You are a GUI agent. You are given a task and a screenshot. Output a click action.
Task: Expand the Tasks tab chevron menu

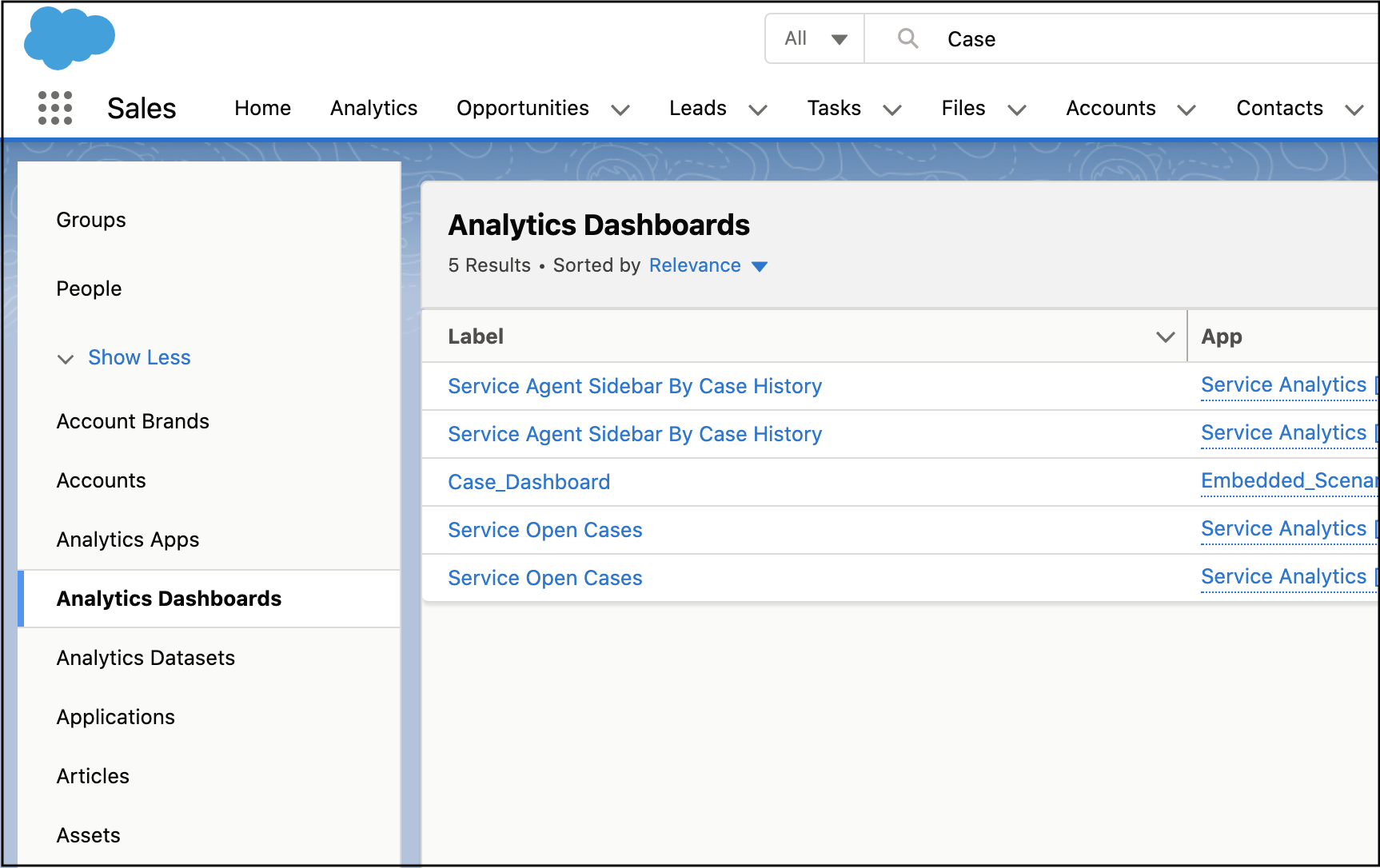click(x=892, y=109)
